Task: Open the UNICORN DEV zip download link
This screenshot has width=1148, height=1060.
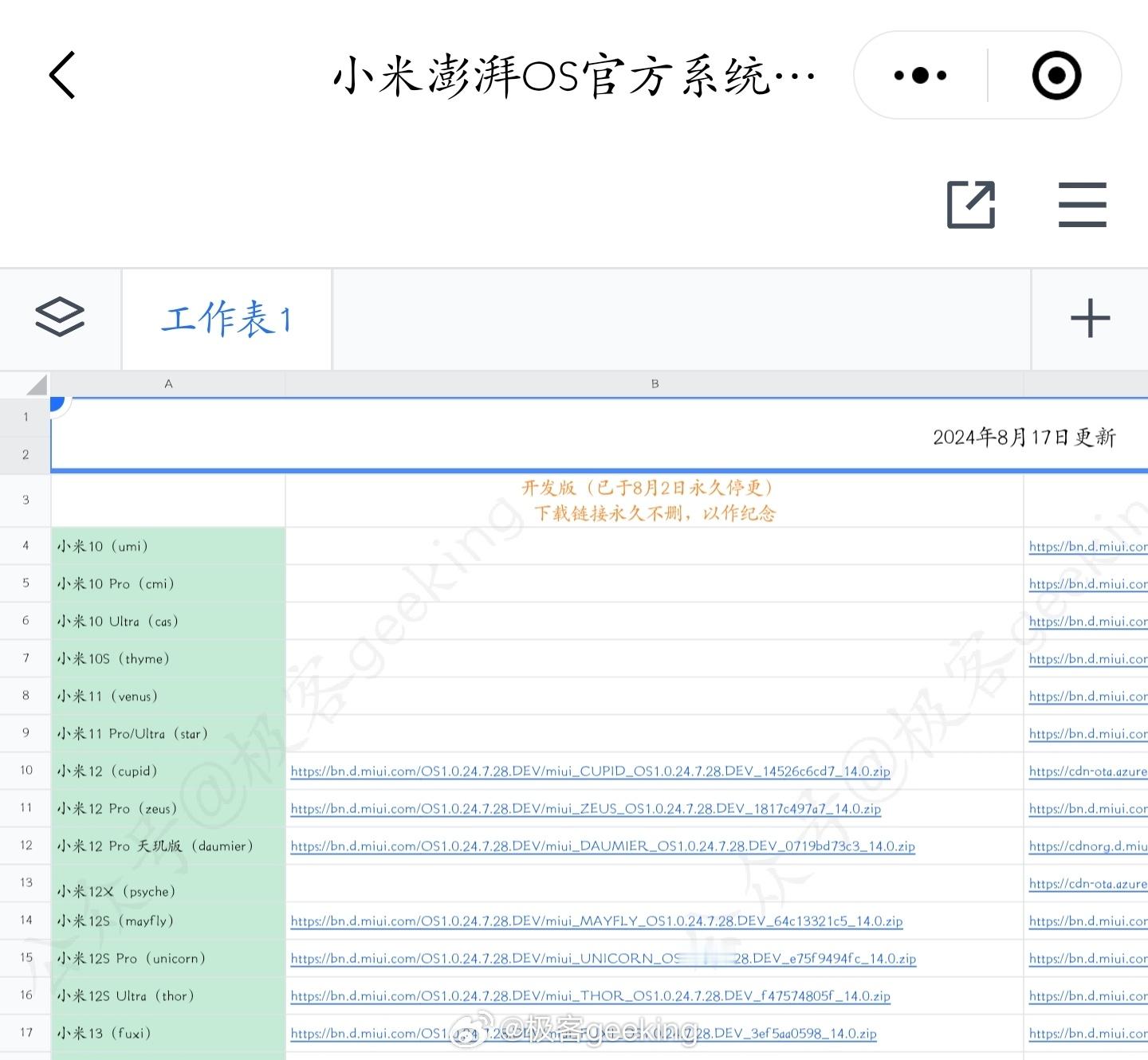Action: pyautogui.click(x=603, y=959)
